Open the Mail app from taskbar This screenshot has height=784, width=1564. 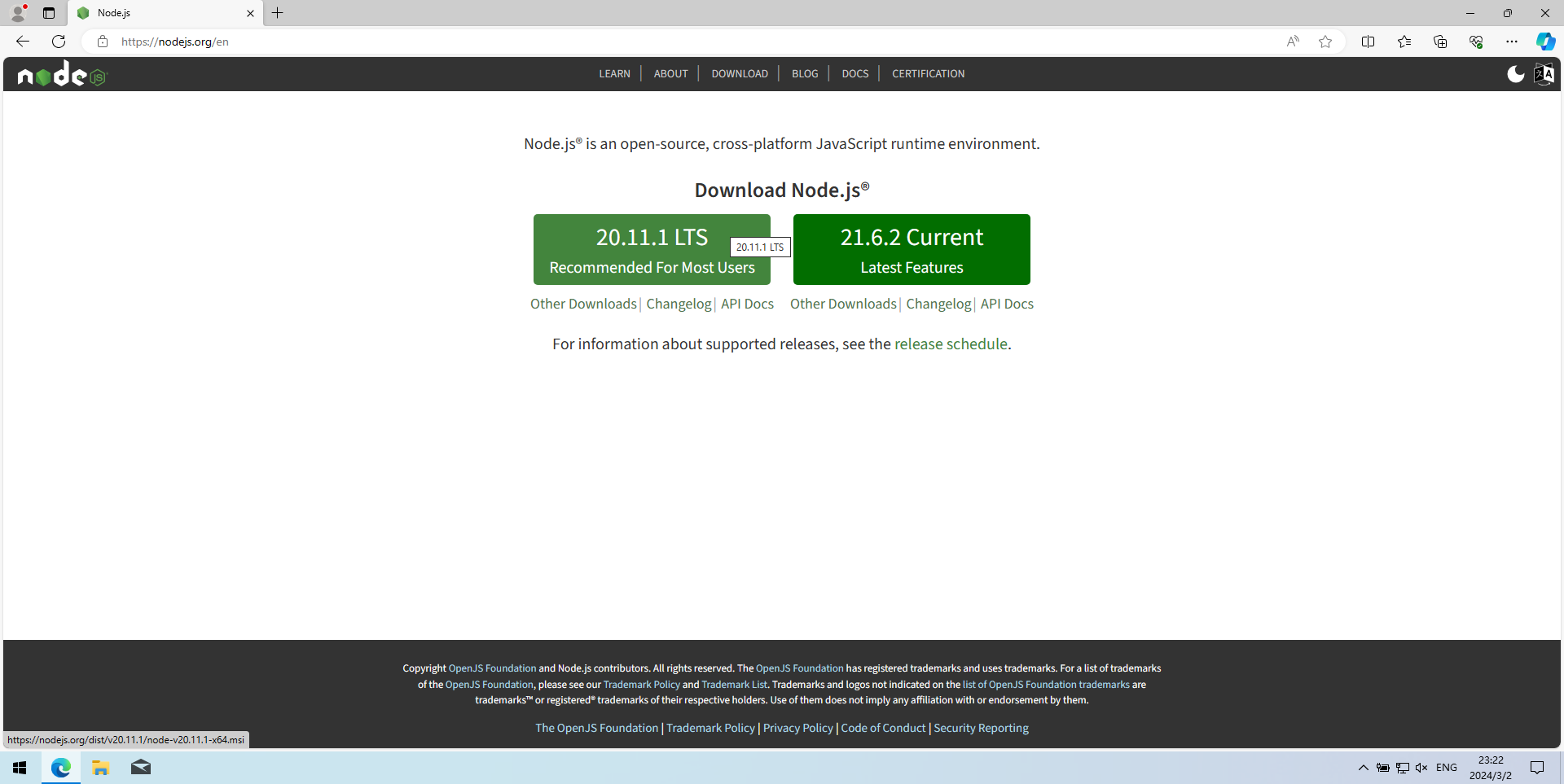[x=140, y=768]
